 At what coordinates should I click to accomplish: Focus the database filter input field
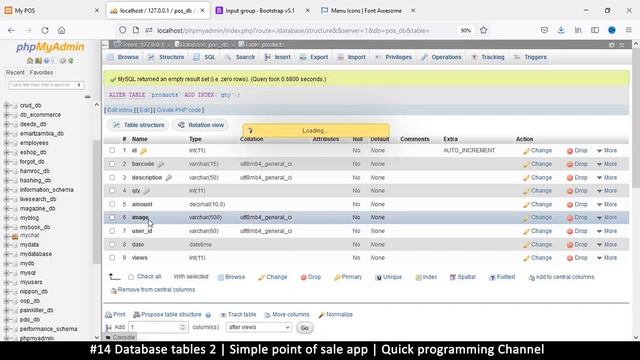(46, 85)
